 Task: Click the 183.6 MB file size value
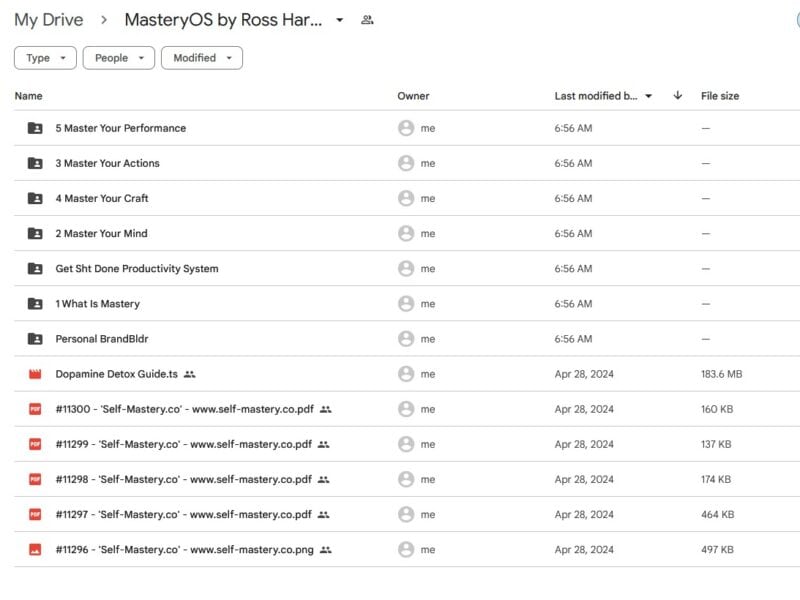point(721,374)
